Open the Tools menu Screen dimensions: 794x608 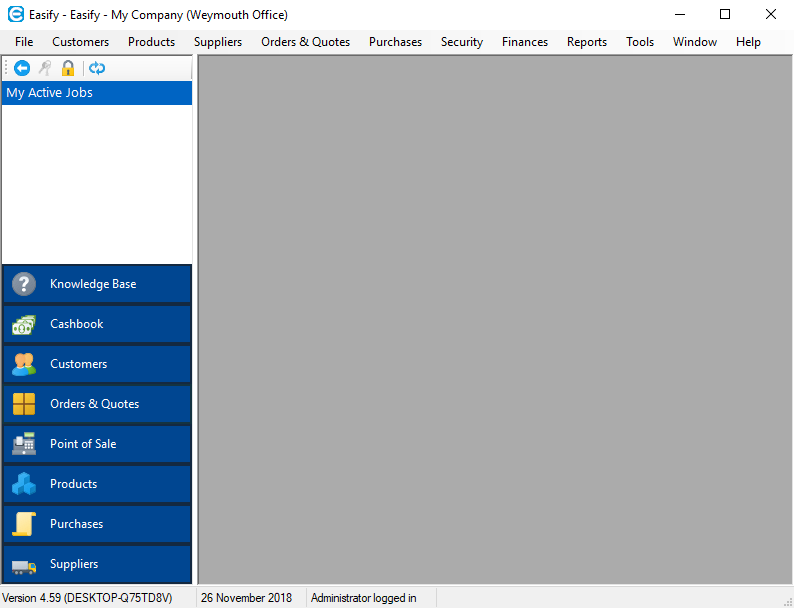click(x=640, y=42)
